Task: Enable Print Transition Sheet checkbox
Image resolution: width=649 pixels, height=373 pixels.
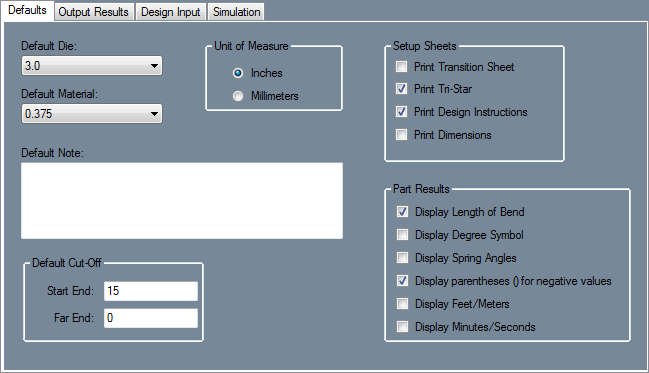Action: click(401, 67)
